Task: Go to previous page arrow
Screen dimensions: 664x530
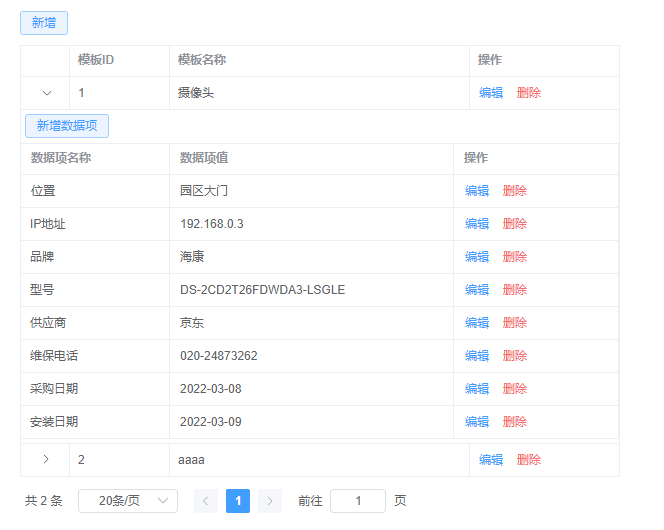Action: [206, 501]
